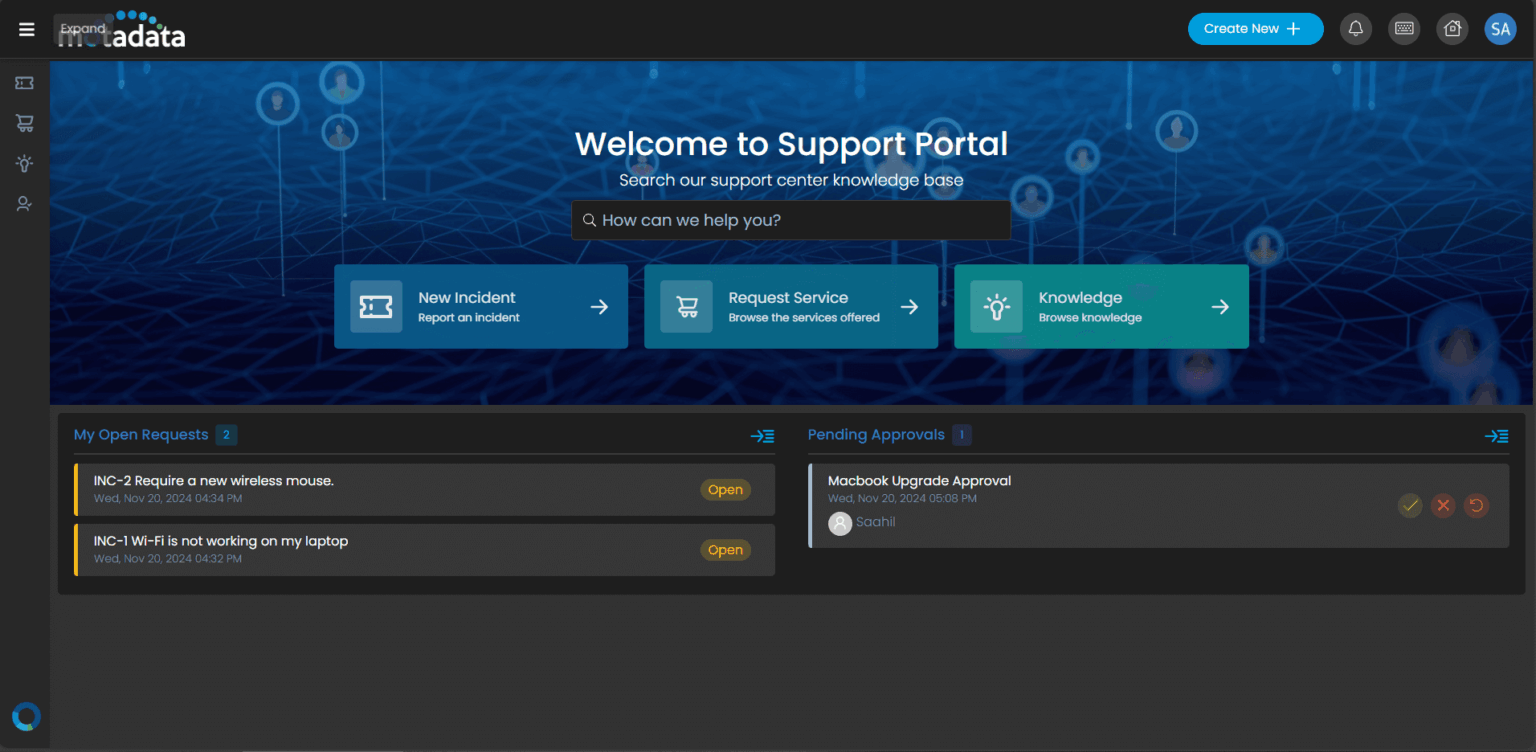Click the Create New button
This screenshot has width=1536, height=752.
coord(1255,28)
